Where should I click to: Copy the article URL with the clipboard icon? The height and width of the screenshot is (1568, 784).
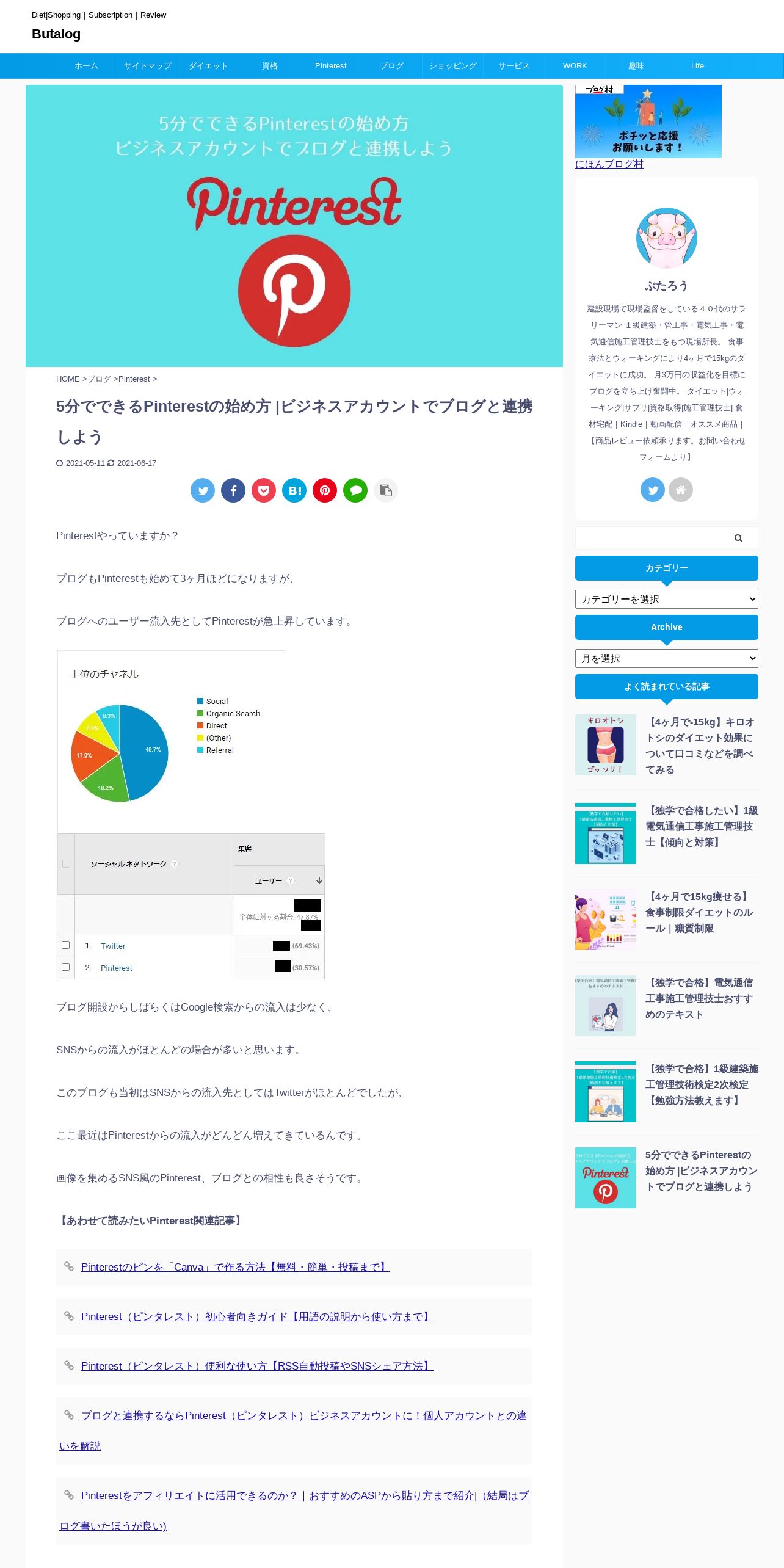[x=386, y=490]
